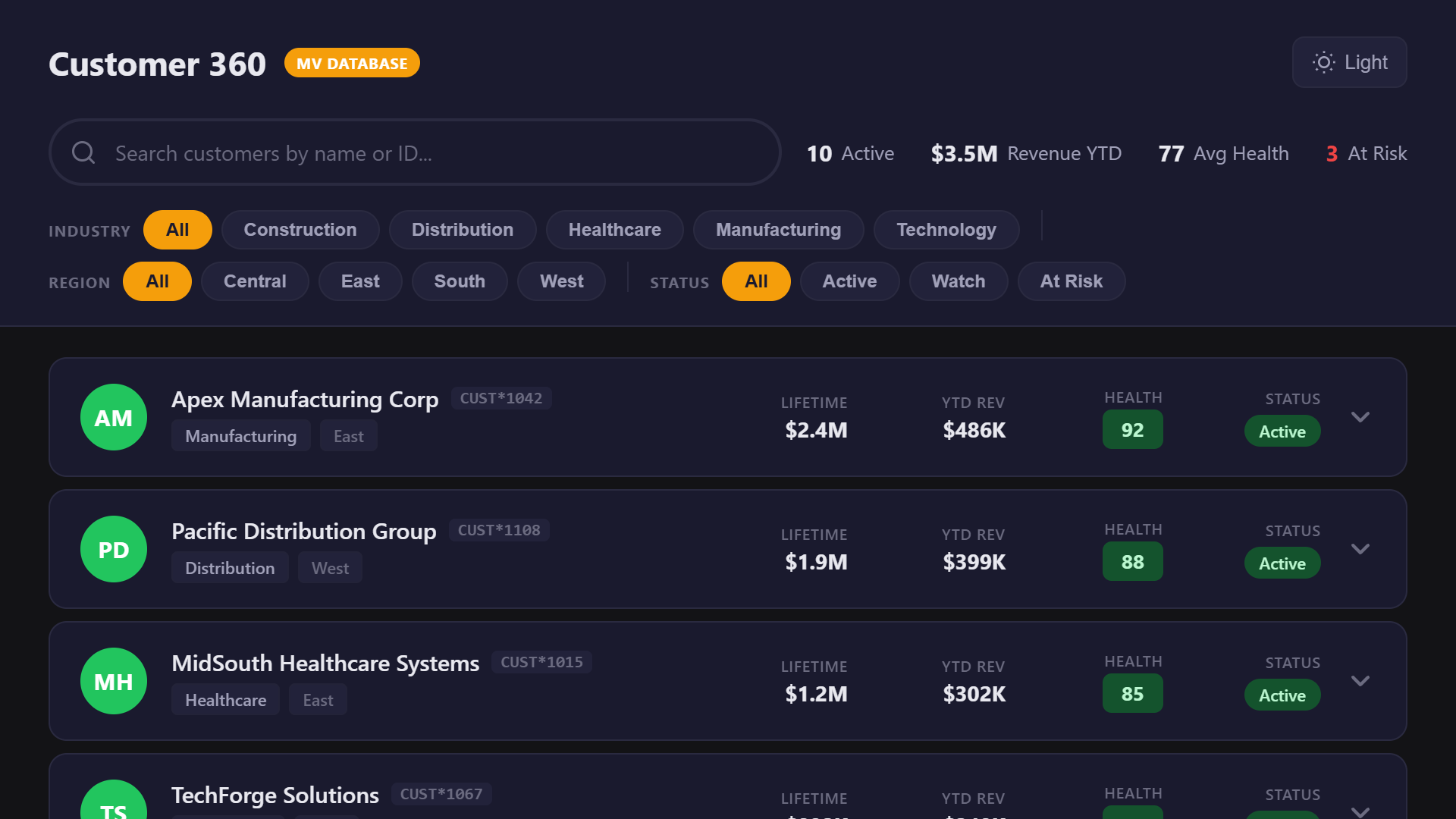Click the PD avatar for Pacific Distribution
1456x819 pixels.
[x=114, y=549]
